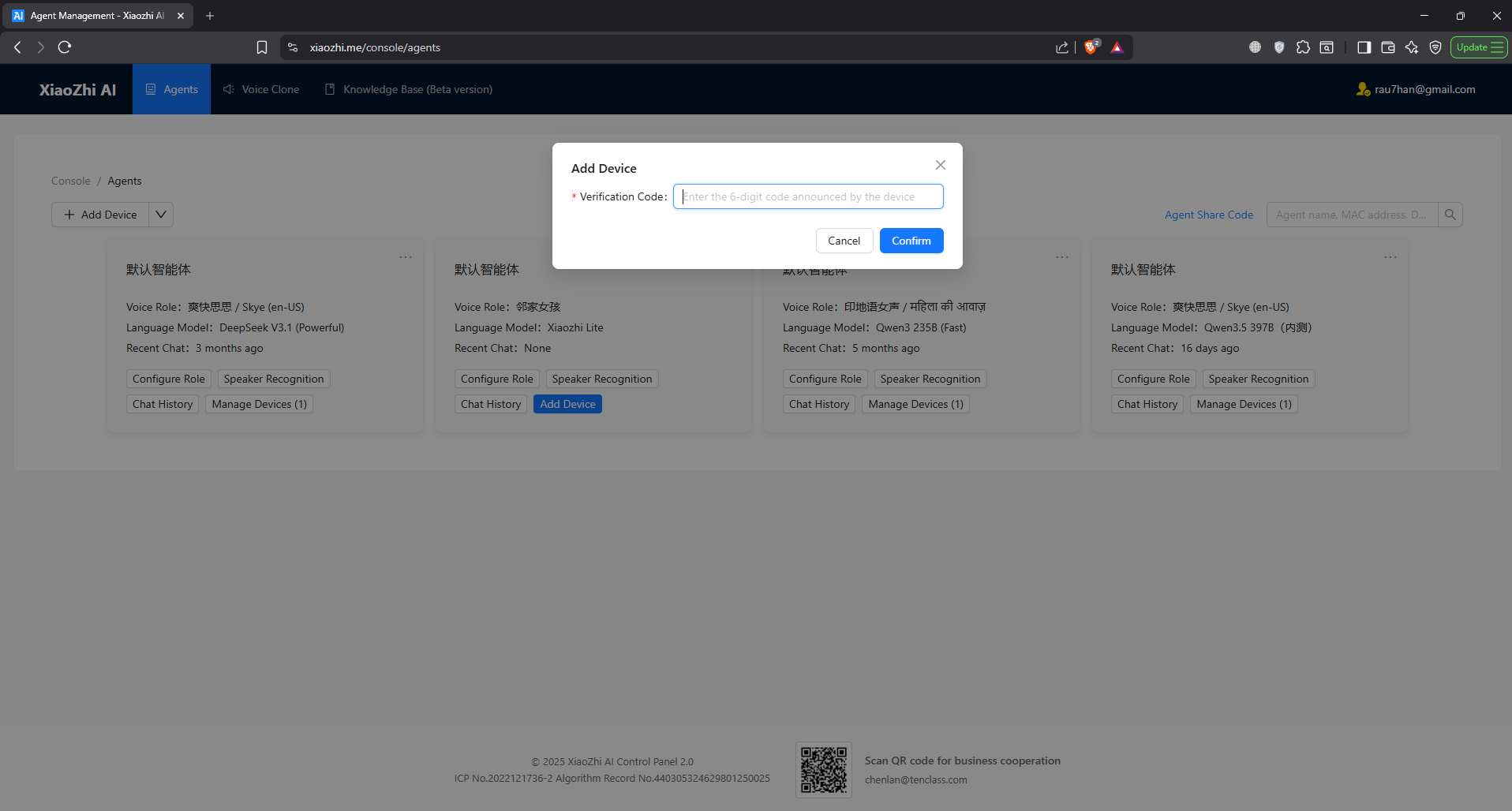
Task: Go forward in browser history
Action: pyautogui.click(x=41, y=47)
